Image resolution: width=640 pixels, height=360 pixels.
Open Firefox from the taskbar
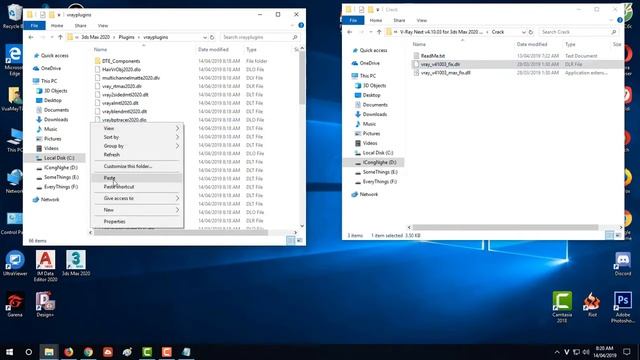click(x=69, y=352)
